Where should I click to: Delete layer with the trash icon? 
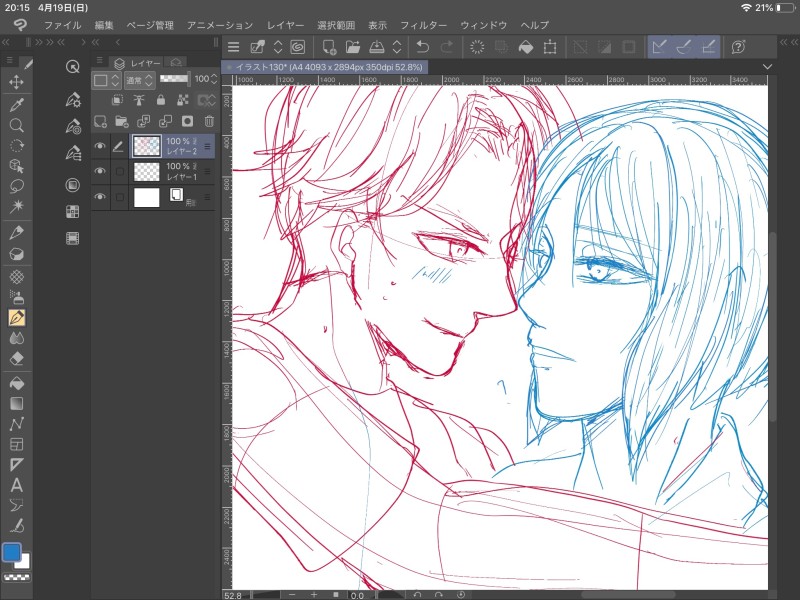click(x=209, y=121)
